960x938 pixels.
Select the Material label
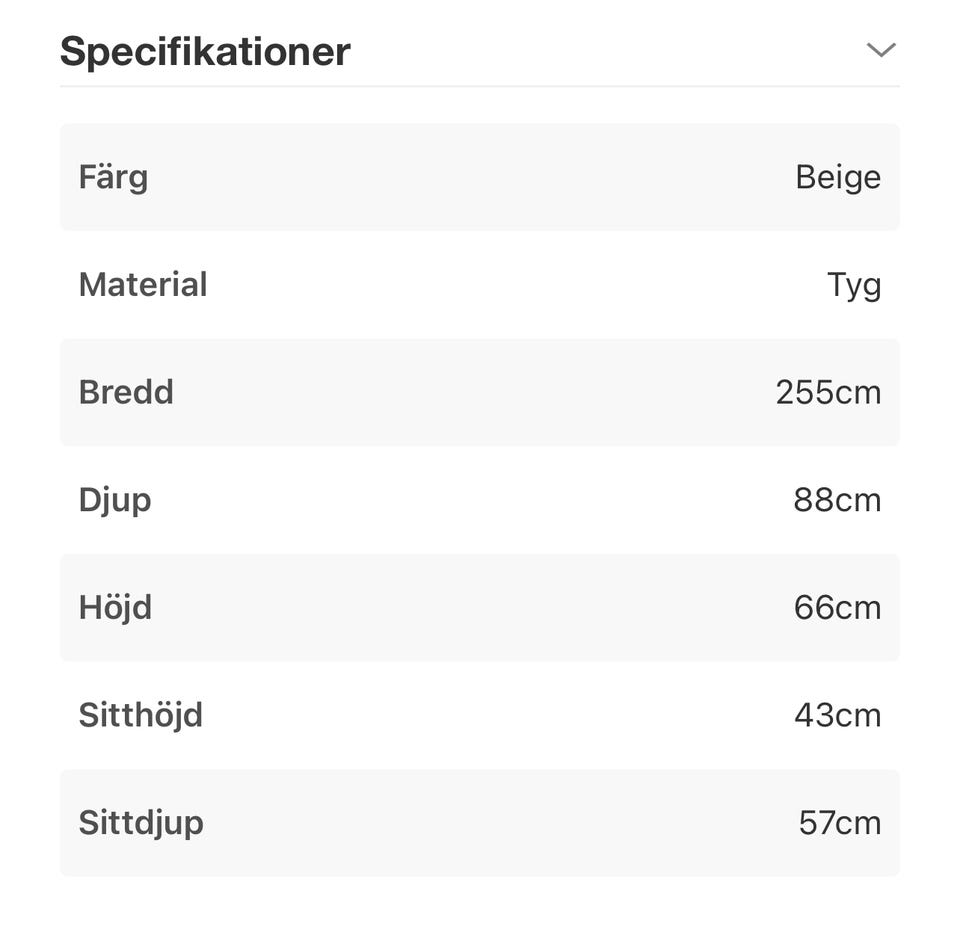(x=143, y=285)
